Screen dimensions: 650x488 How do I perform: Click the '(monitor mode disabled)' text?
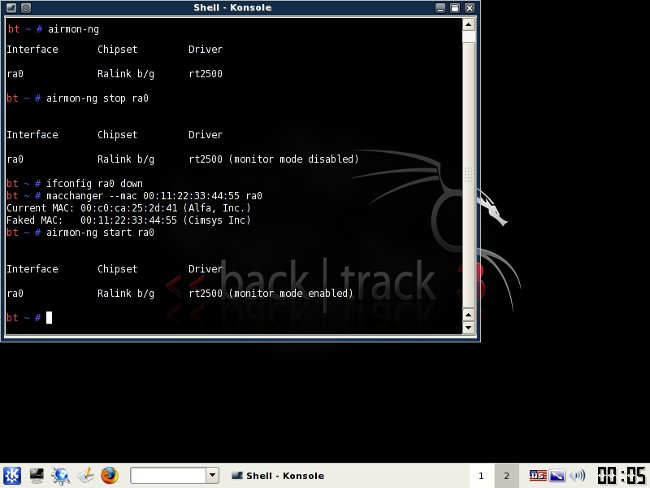click(x=294, y=159)
